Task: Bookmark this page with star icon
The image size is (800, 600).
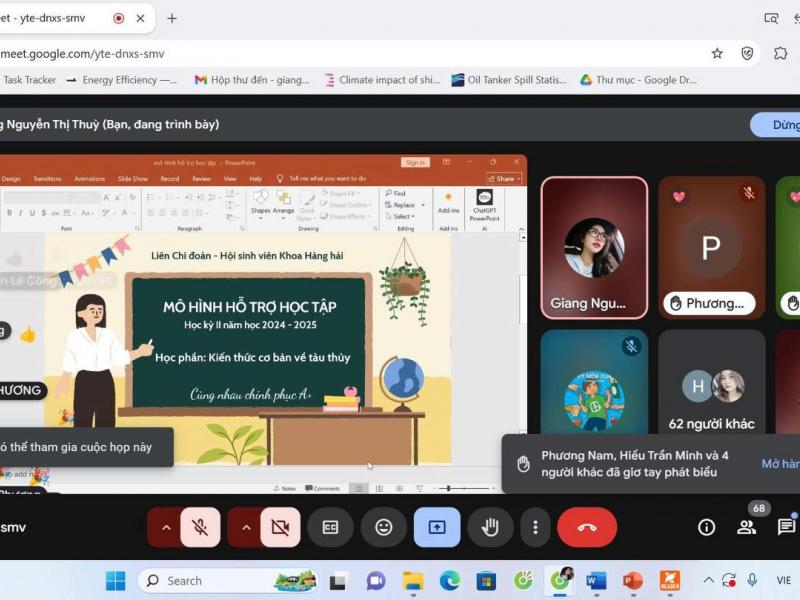Action: [x=717, y=53]
